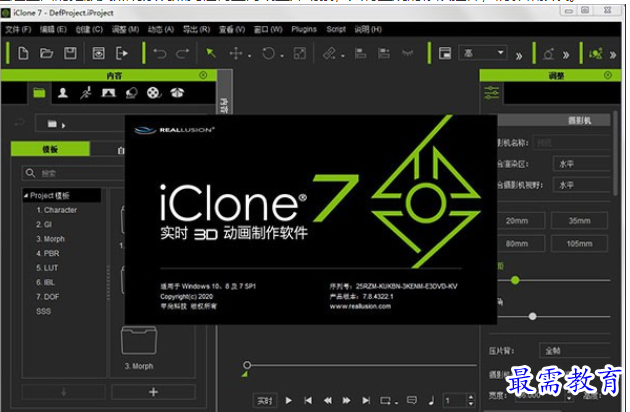Close the Content panel with circle button
The height and width of the screenshot is (412, 630).
coord(203,75)
